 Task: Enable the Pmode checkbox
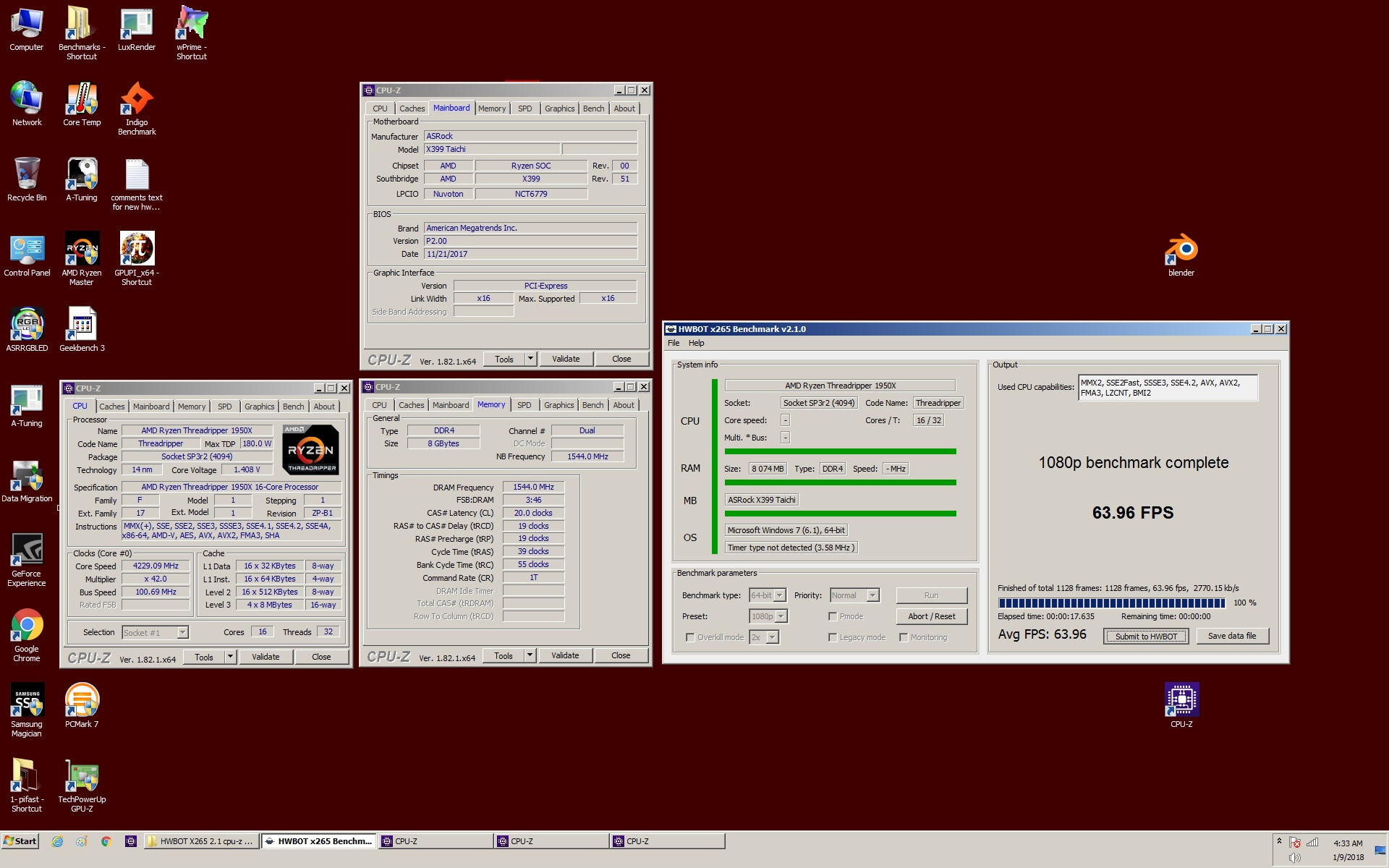[x=833, y=616]
